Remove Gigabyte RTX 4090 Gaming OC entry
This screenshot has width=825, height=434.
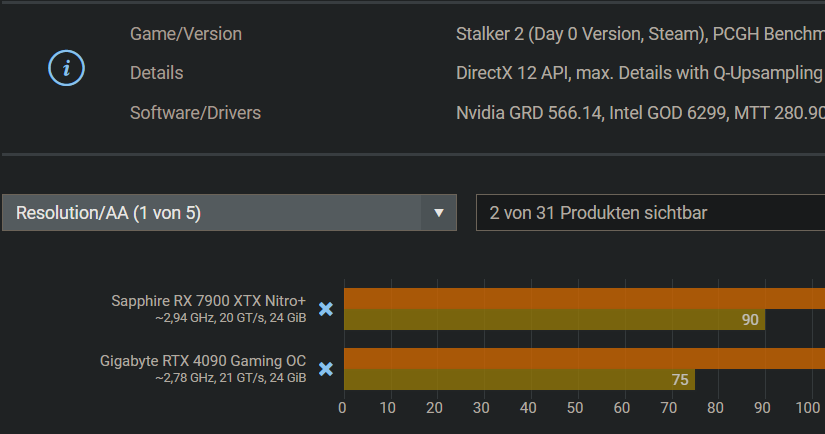tap(325, 370)
